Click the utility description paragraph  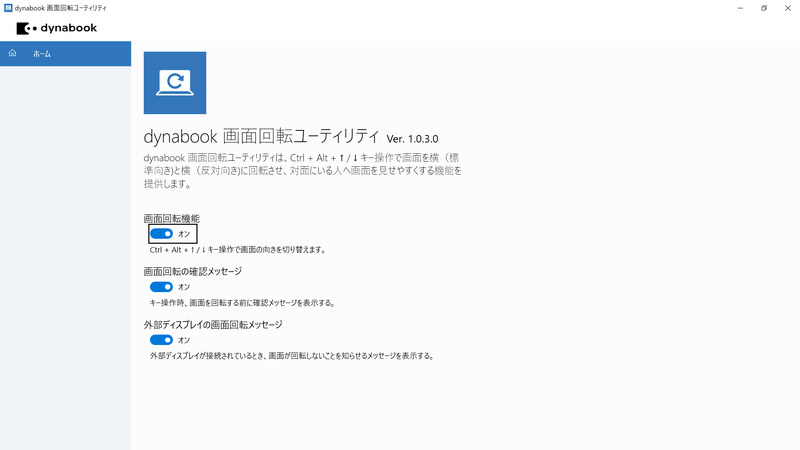[x=303, y=170]
